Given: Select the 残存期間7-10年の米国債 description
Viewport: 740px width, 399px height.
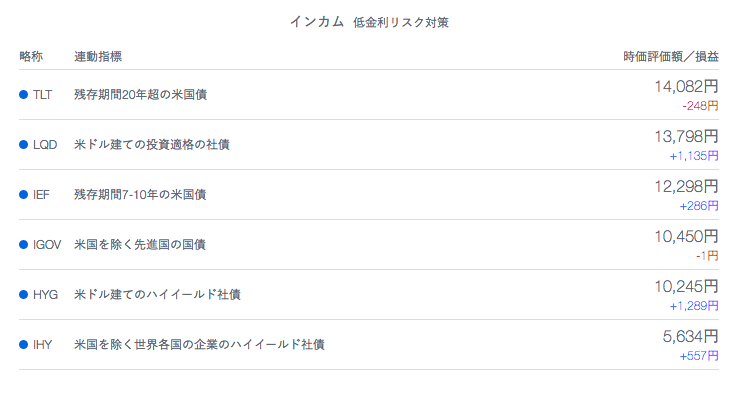Looking at the screenshot, I should [140, 195].
